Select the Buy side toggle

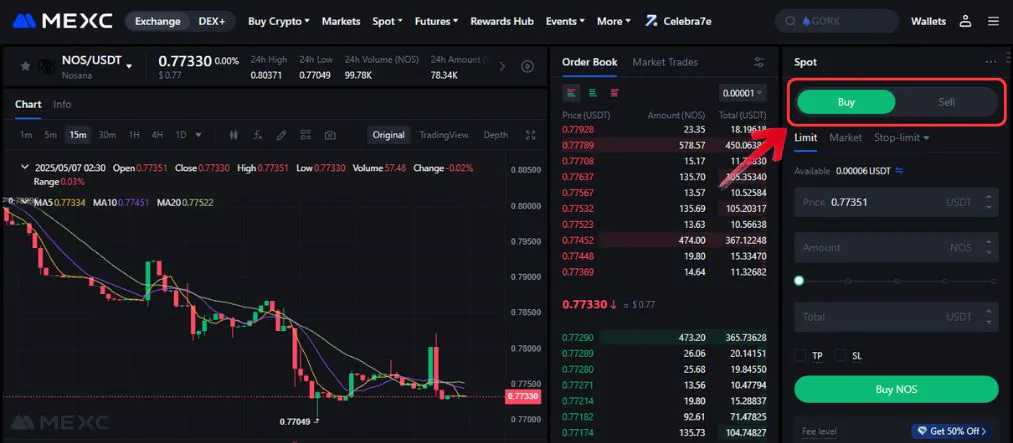846,102
